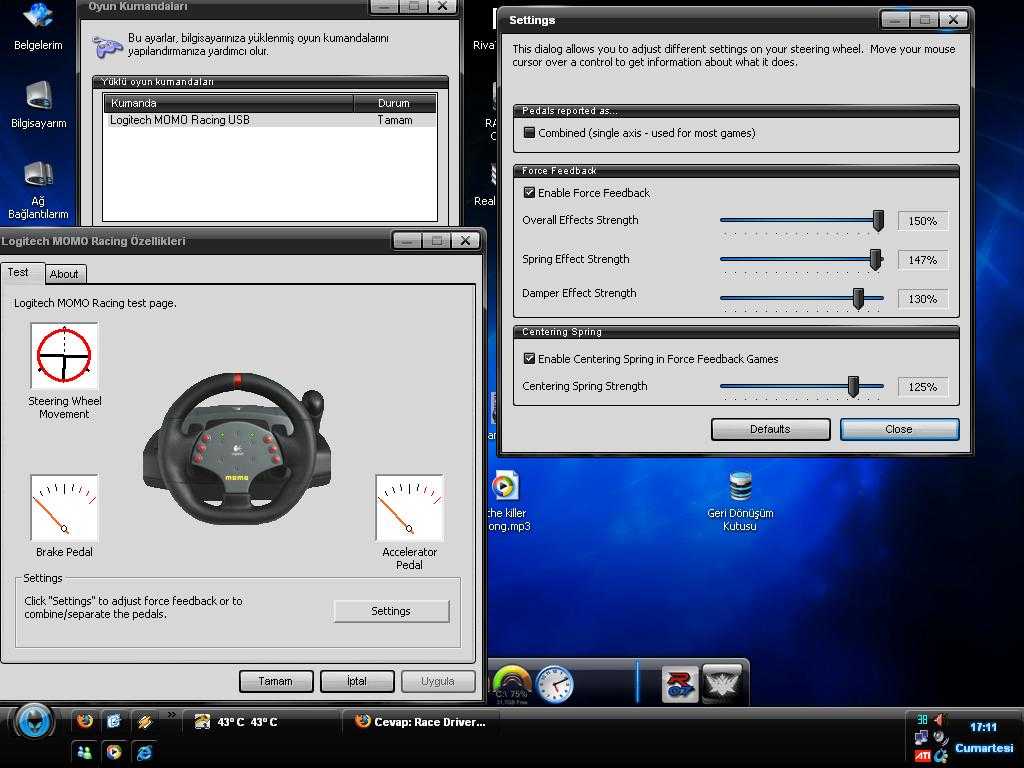Close the Logitech MOMO Racing Özellikleri window
Viewport: 1024px width, 768px height.
[465, 240]
